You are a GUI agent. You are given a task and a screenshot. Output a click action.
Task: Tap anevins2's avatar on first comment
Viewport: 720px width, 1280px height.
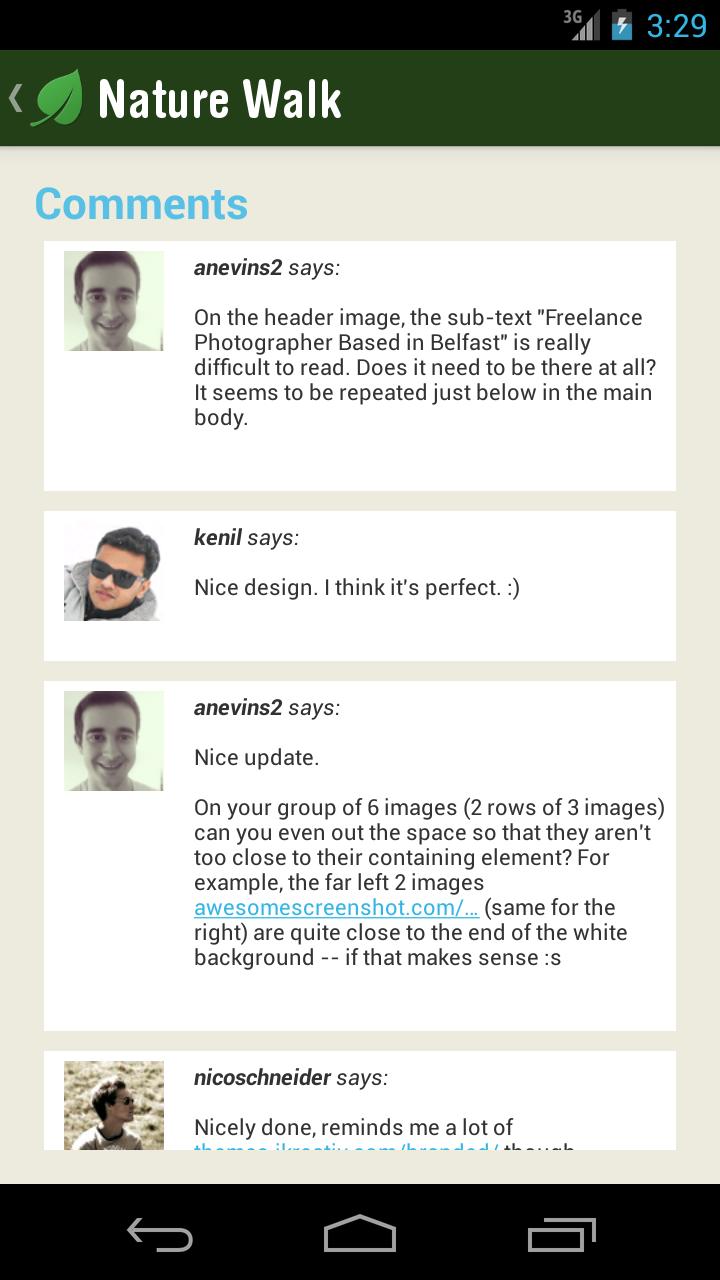pyautogui.click(x=113, y=301)
